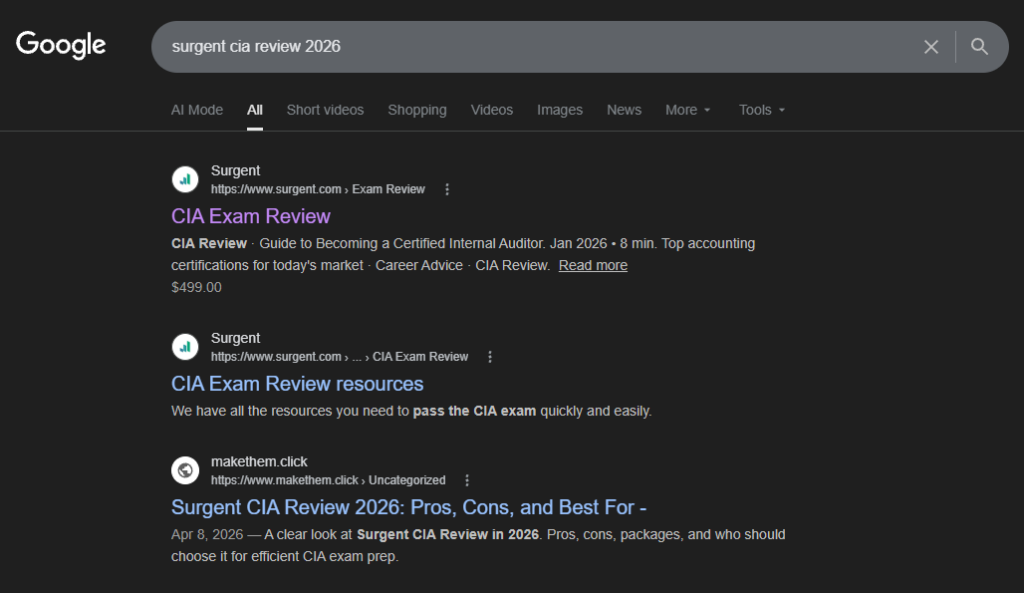1024x593 pixels.
Task: Select the News tab
Action: point(624,110)
